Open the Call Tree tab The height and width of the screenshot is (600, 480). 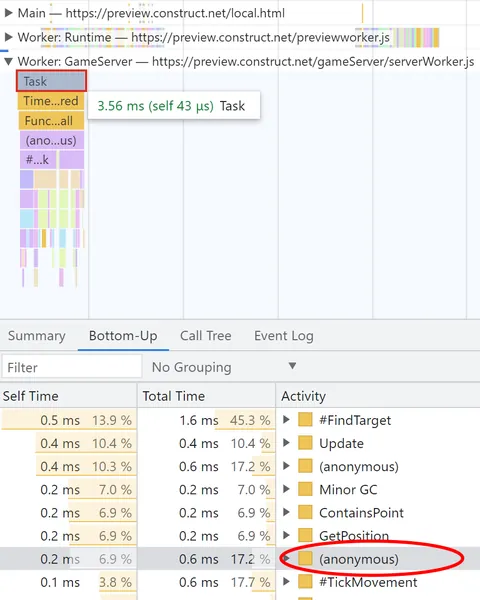pyautogui.click(x=206, y=336)
